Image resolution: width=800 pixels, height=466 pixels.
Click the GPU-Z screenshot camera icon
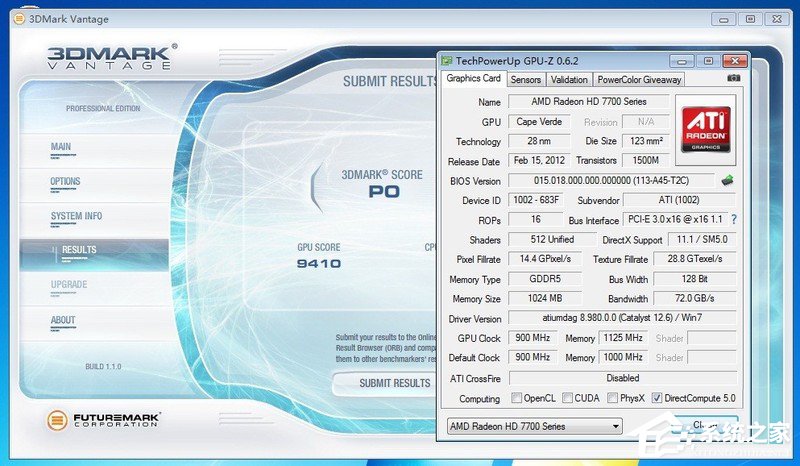click(733, 78)
